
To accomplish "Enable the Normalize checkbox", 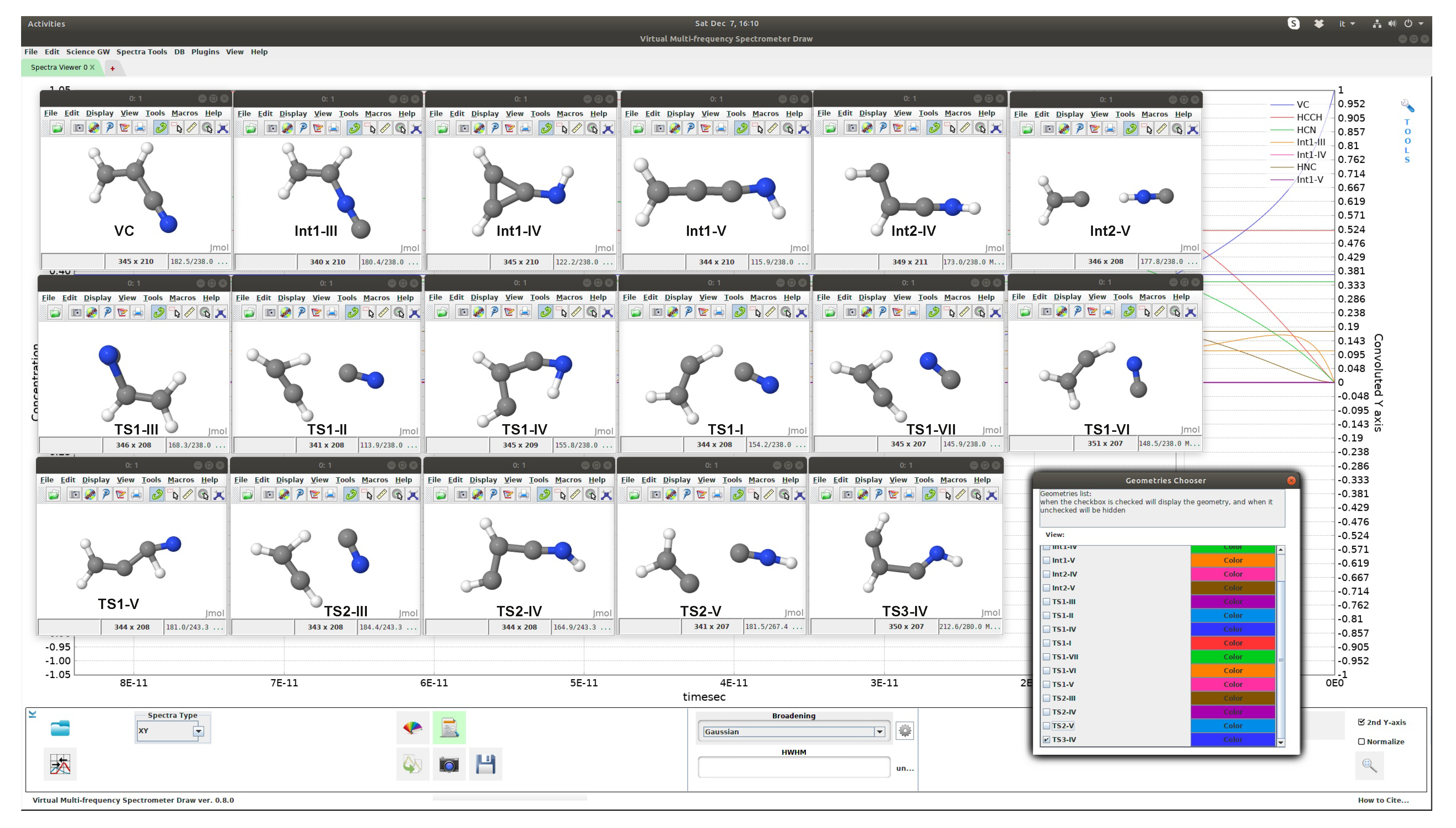I will tap(1361, 742).
